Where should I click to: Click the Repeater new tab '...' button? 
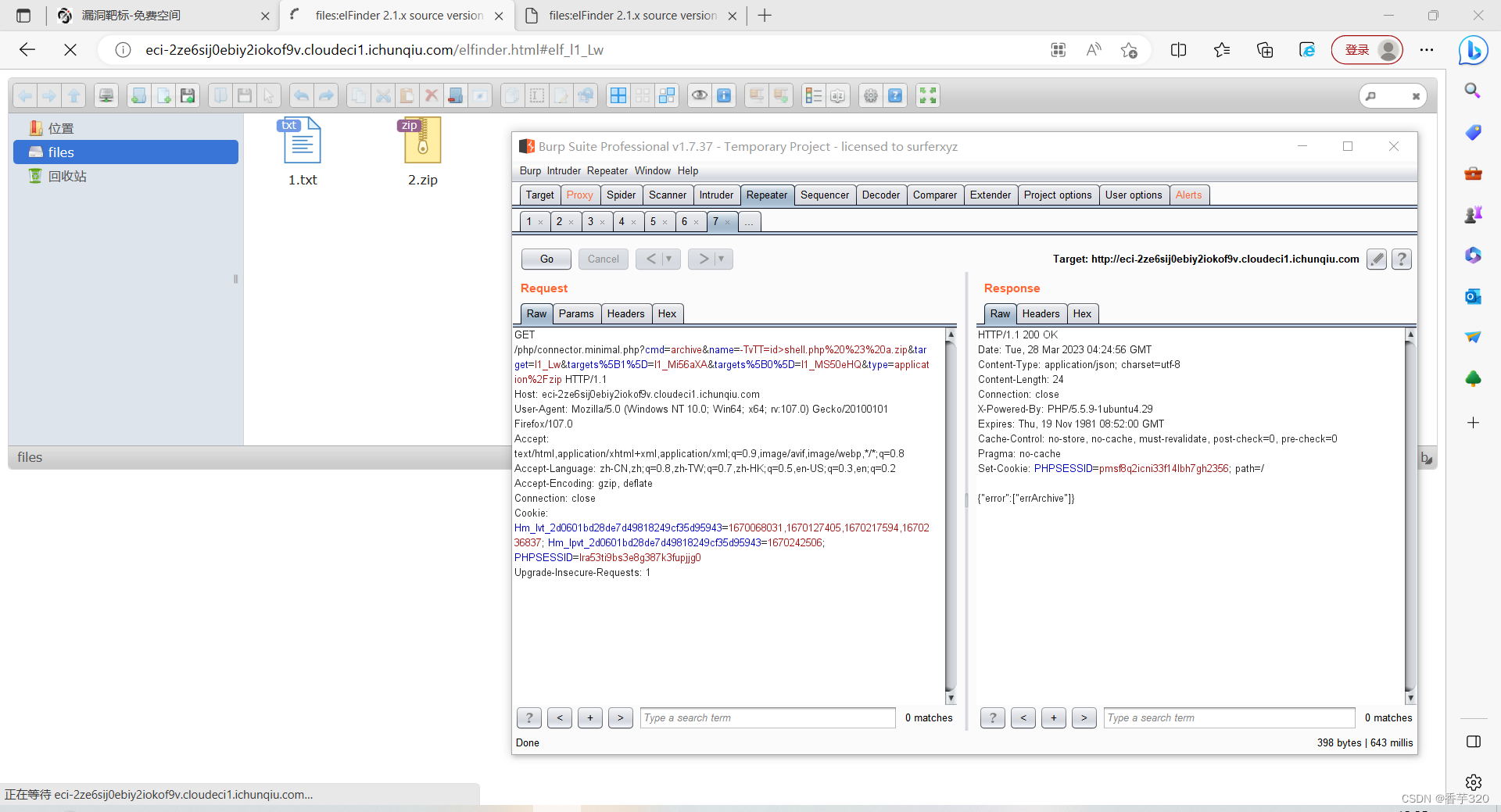click(x=749, y=222)
